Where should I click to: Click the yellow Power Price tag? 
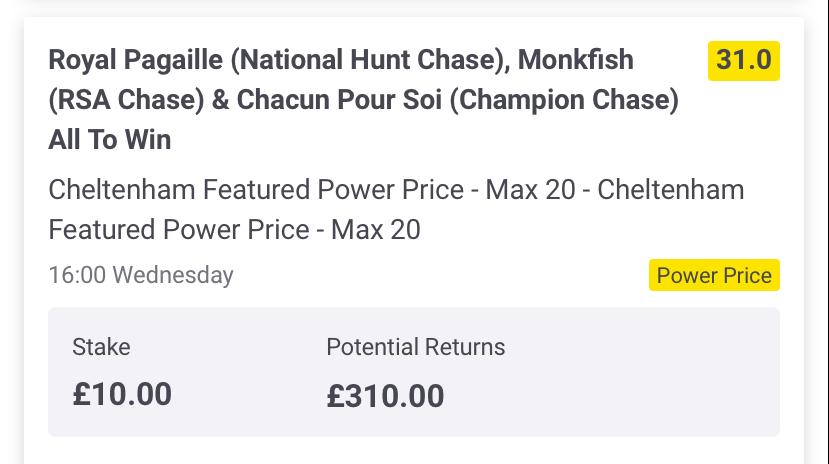(714, 275)
